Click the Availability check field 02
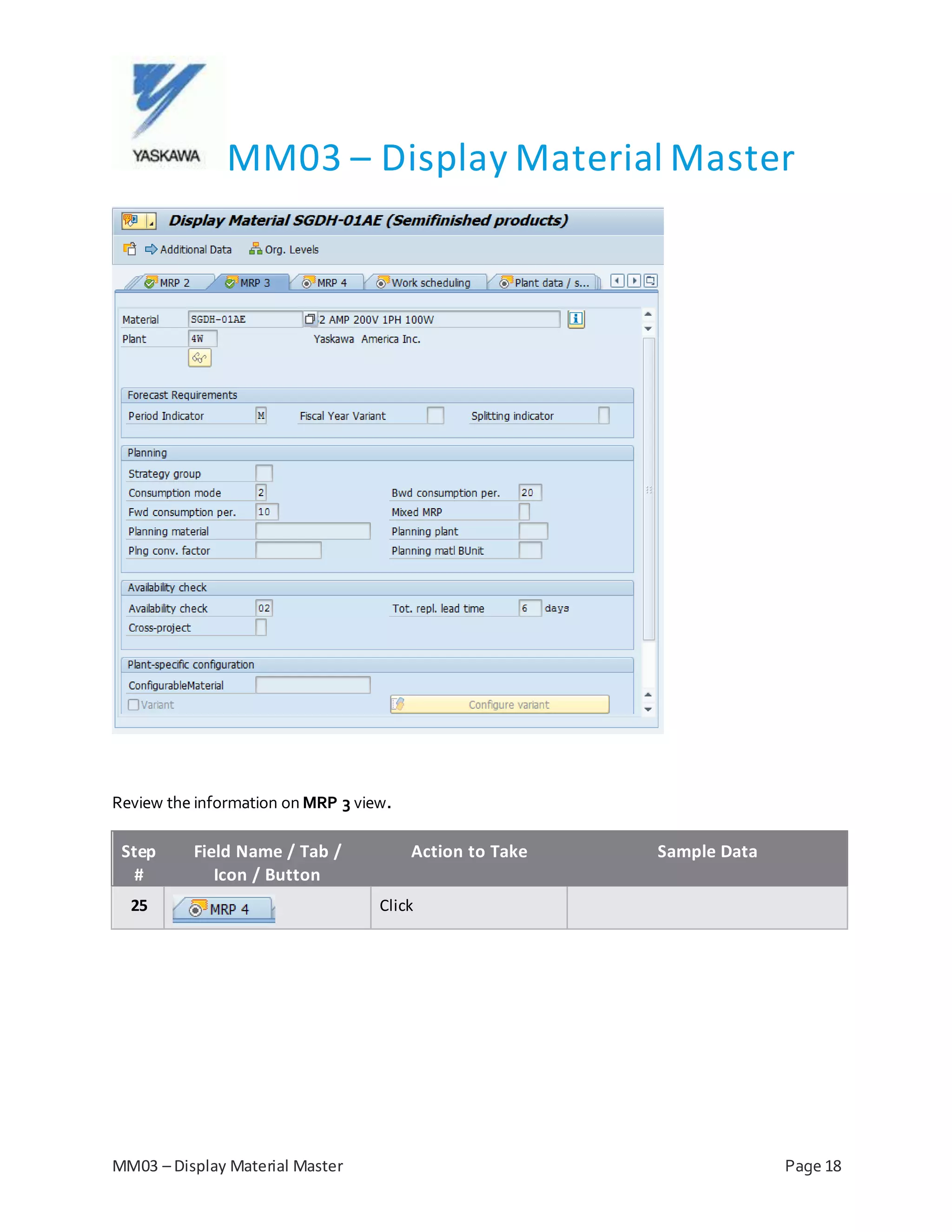This screenshot has width=952, height=1232. (x=264, y=608)
